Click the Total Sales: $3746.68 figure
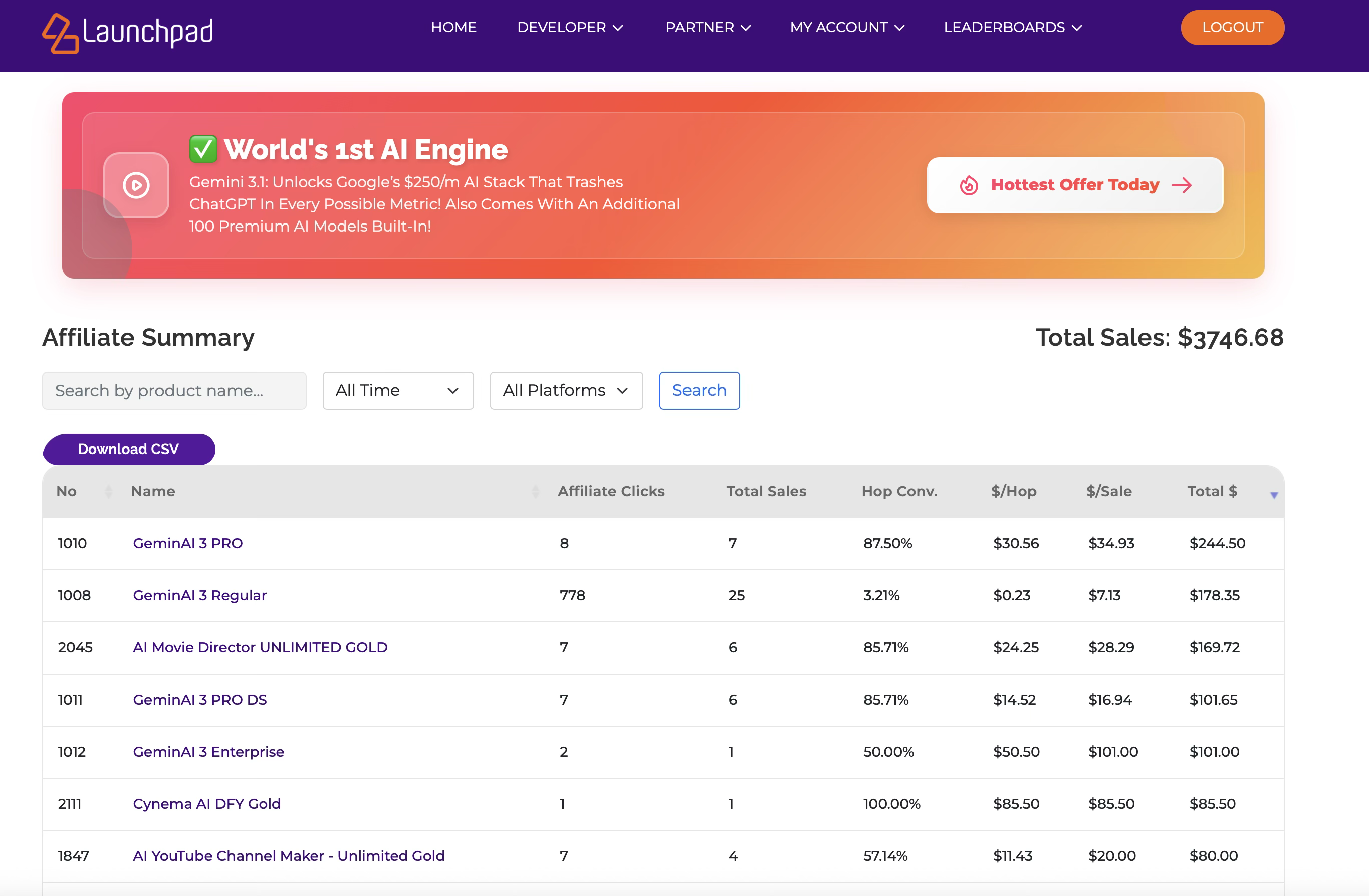Image resolution: width=1369 pixels, height=896 pixels. coord(1160,338)
